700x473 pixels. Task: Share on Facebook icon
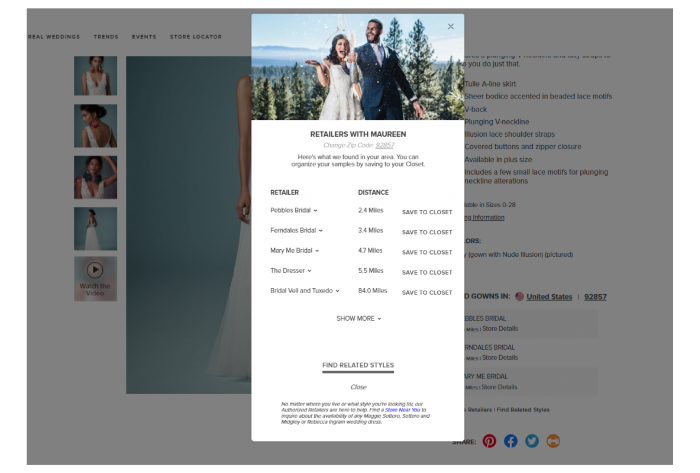point(510,441)
